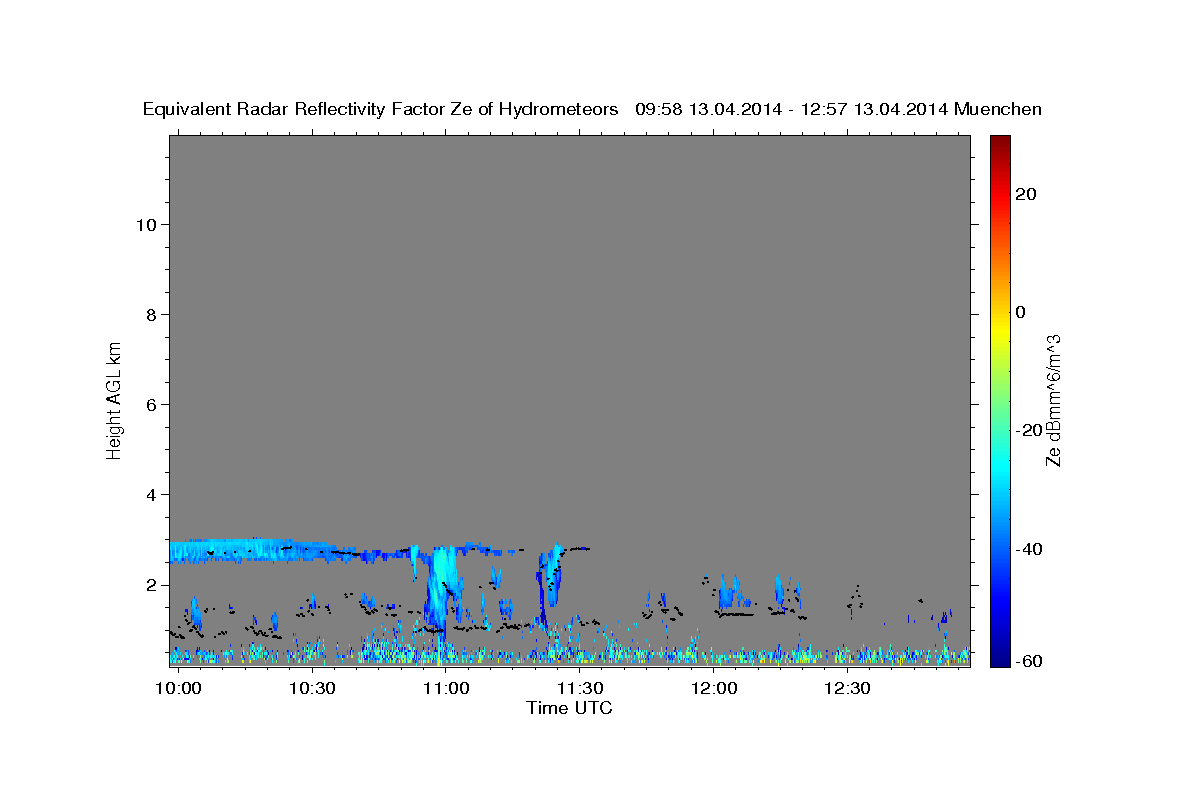Viewport: 1200px width, 800px height.
Task: Click the date range text '09:58 13.04.2014 - 12:57 13.04.2014 Muenchen'
Action: (839, 110)
